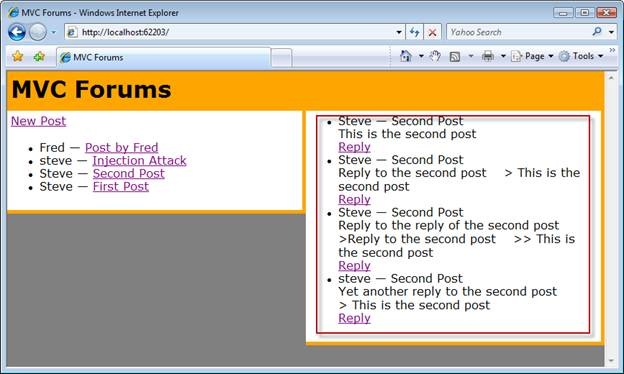Click Reply under 'This is the second post'
The height and width of the screenshot is (374, 624).
(354, 147)
